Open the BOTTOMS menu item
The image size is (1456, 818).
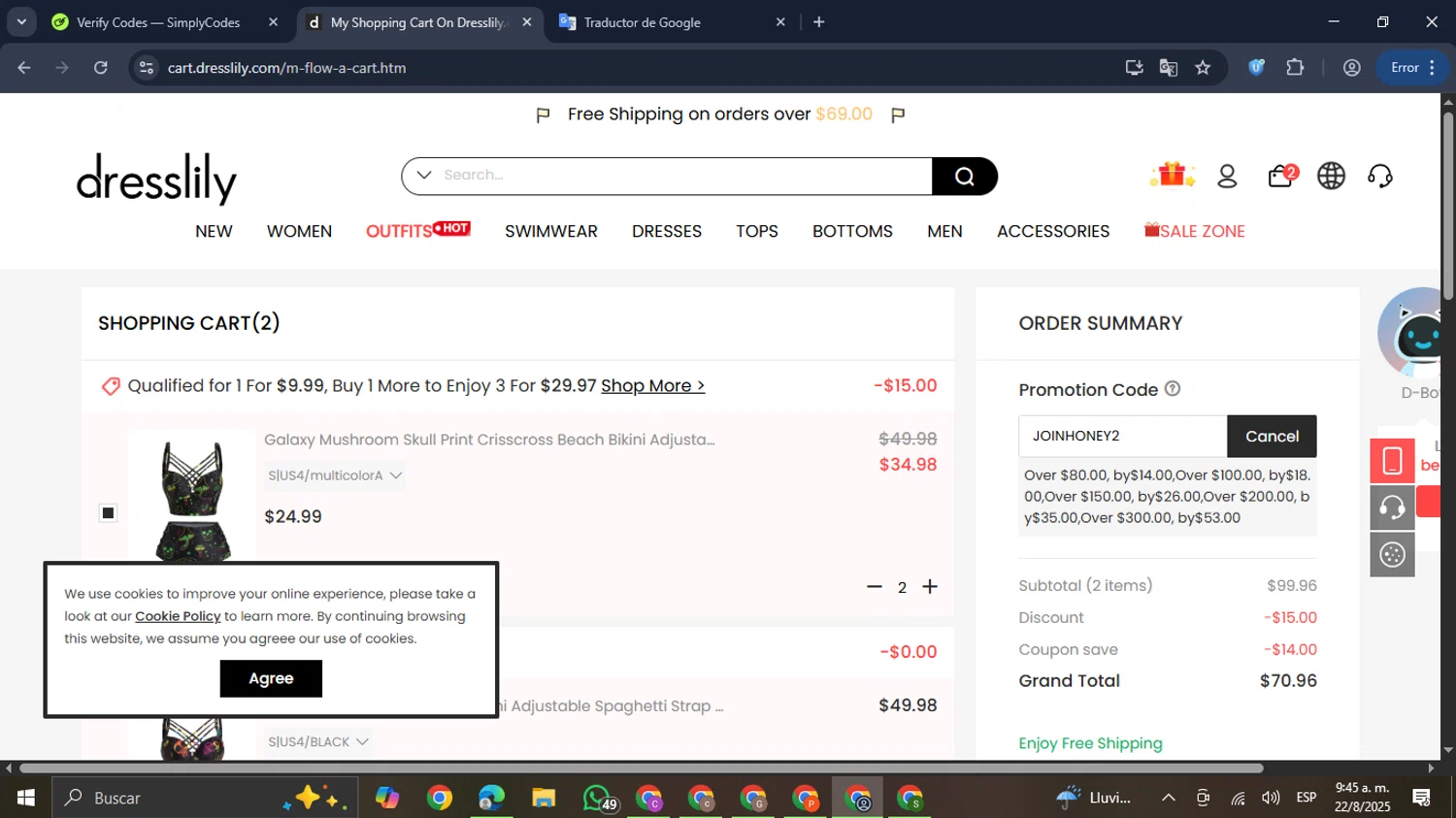coord(852,231)
